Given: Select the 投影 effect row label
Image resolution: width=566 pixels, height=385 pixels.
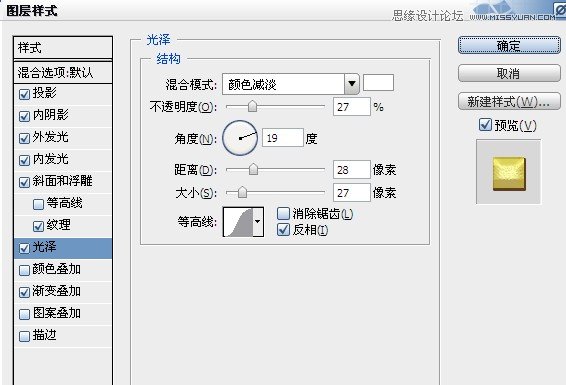Looking at the screenshot, I should click(45, 93).
